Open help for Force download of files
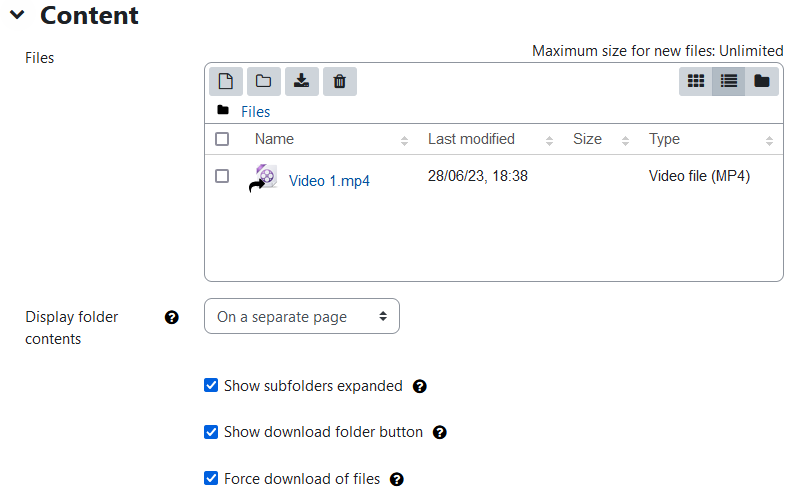This screenshot has height=492, width=791. click(397, 479)
